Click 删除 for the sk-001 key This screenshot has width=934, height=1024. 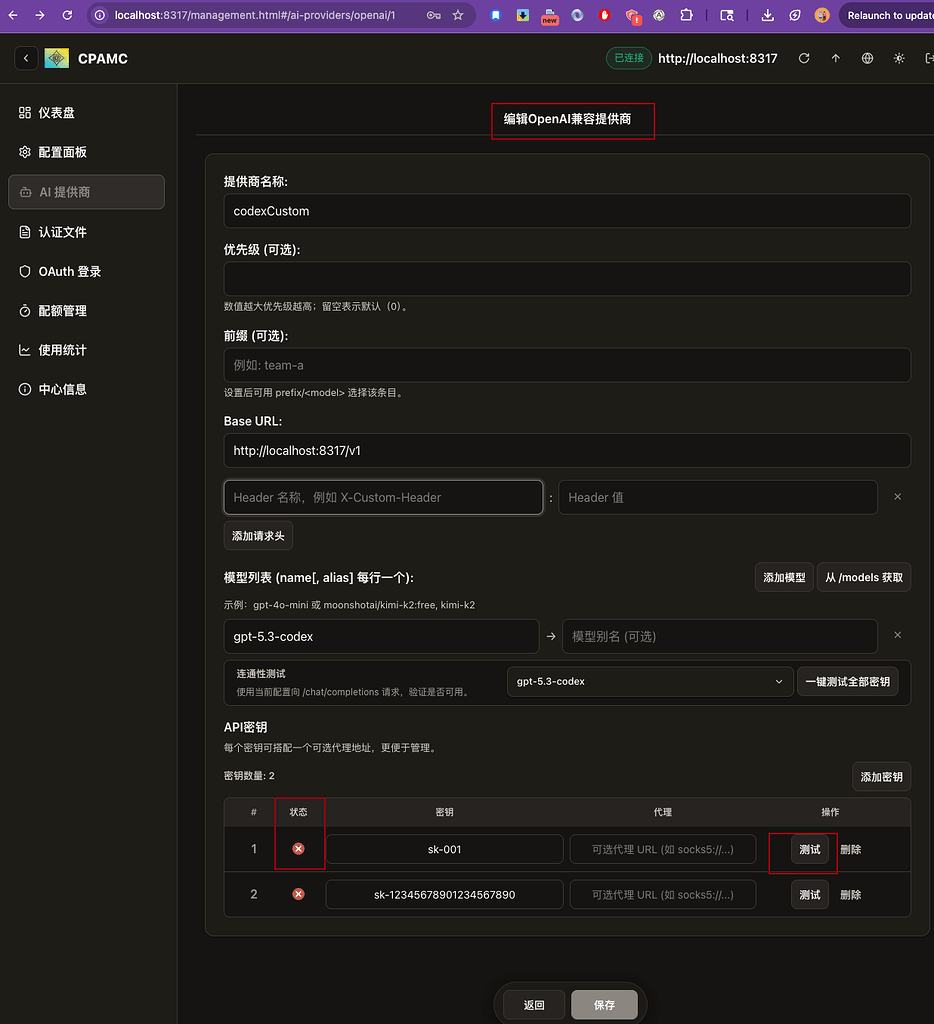click(x=850, y=850)
